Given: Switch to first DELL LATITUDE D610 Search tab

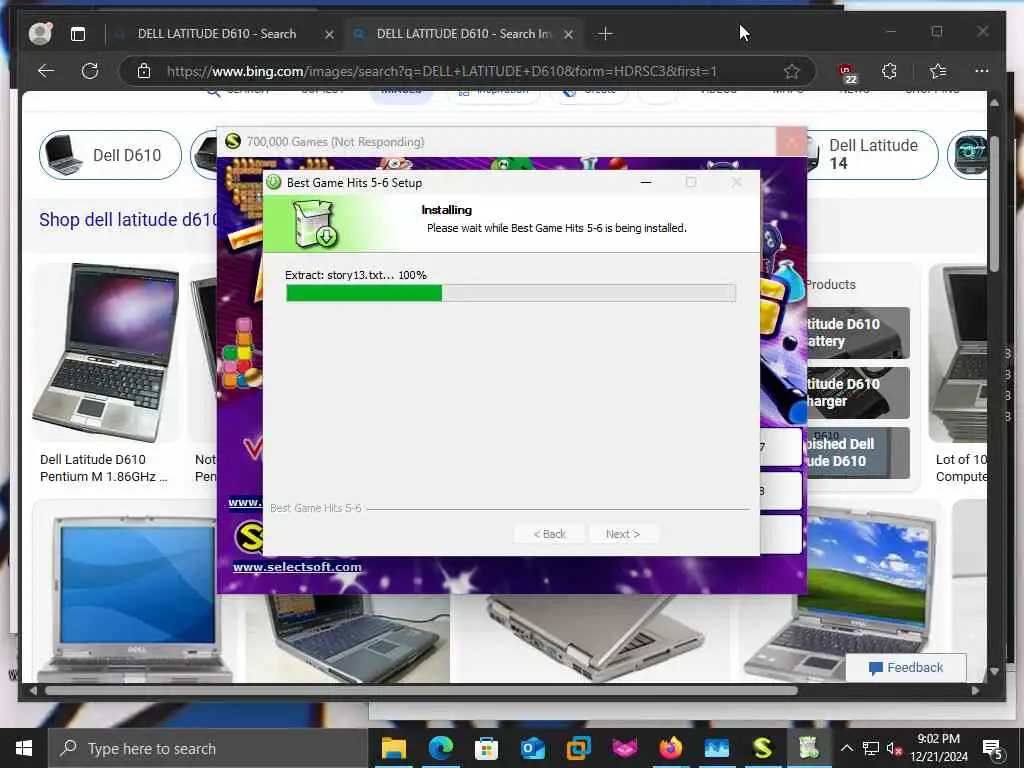Looking at the screenshot, I should (216, 34).
